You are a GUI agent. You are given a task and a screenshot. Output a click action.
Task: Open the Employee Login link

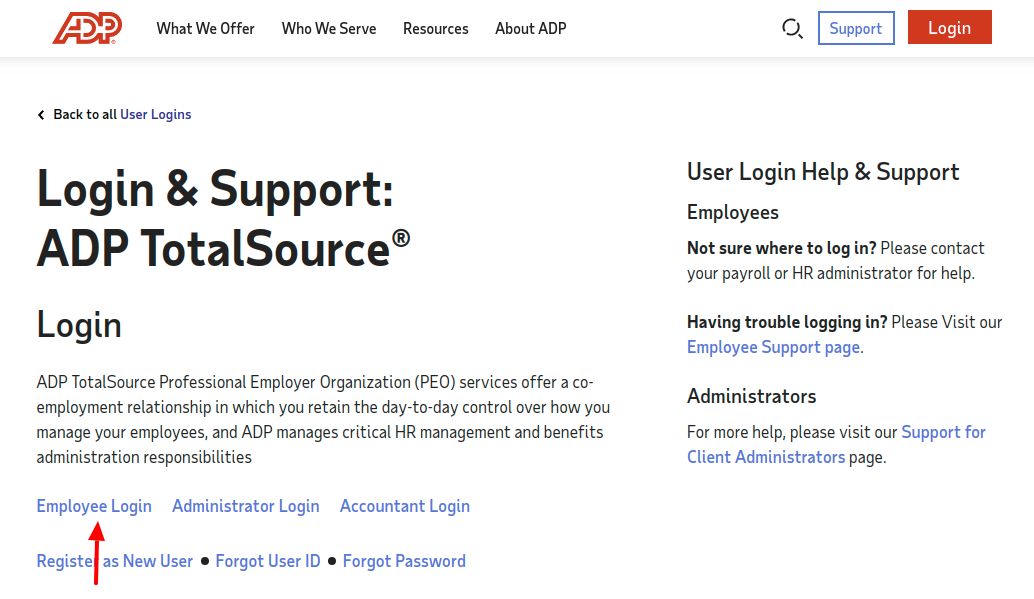94,506
